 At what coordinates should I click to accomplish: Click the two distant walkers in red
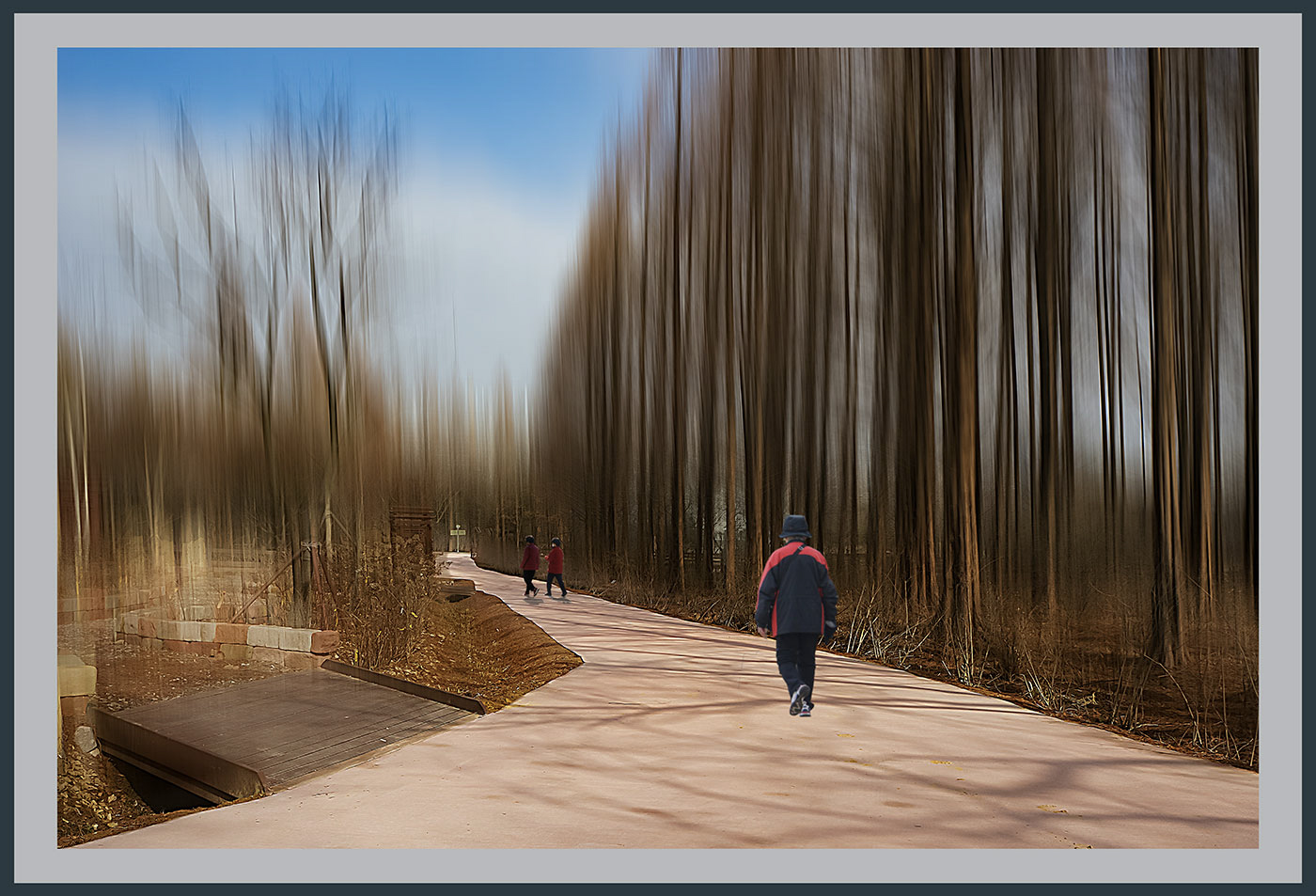point(543,566)
